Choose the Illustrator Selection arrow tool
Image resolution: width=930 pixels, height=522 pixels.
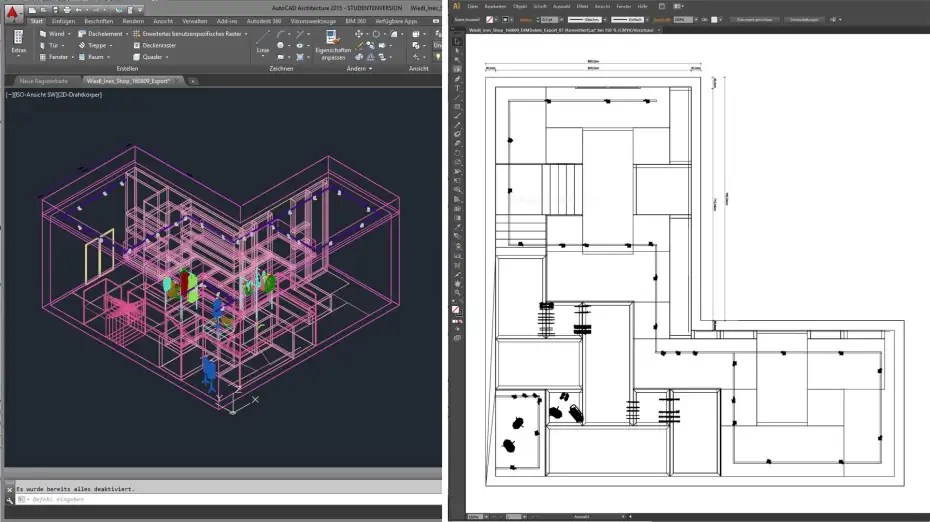(x=458, y=41)
